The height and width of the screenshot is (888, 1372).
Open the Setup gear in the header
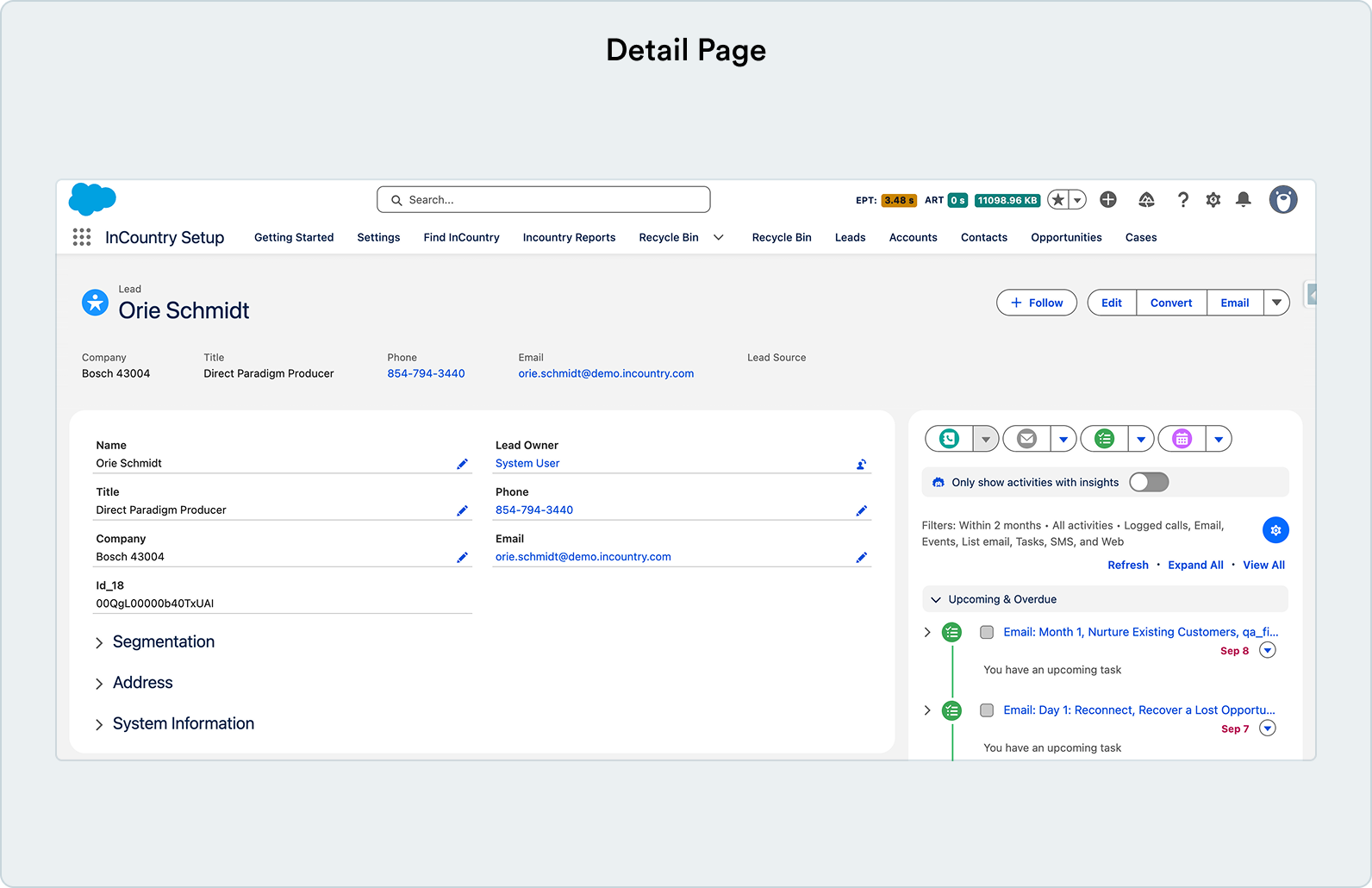coord(1213,200)
